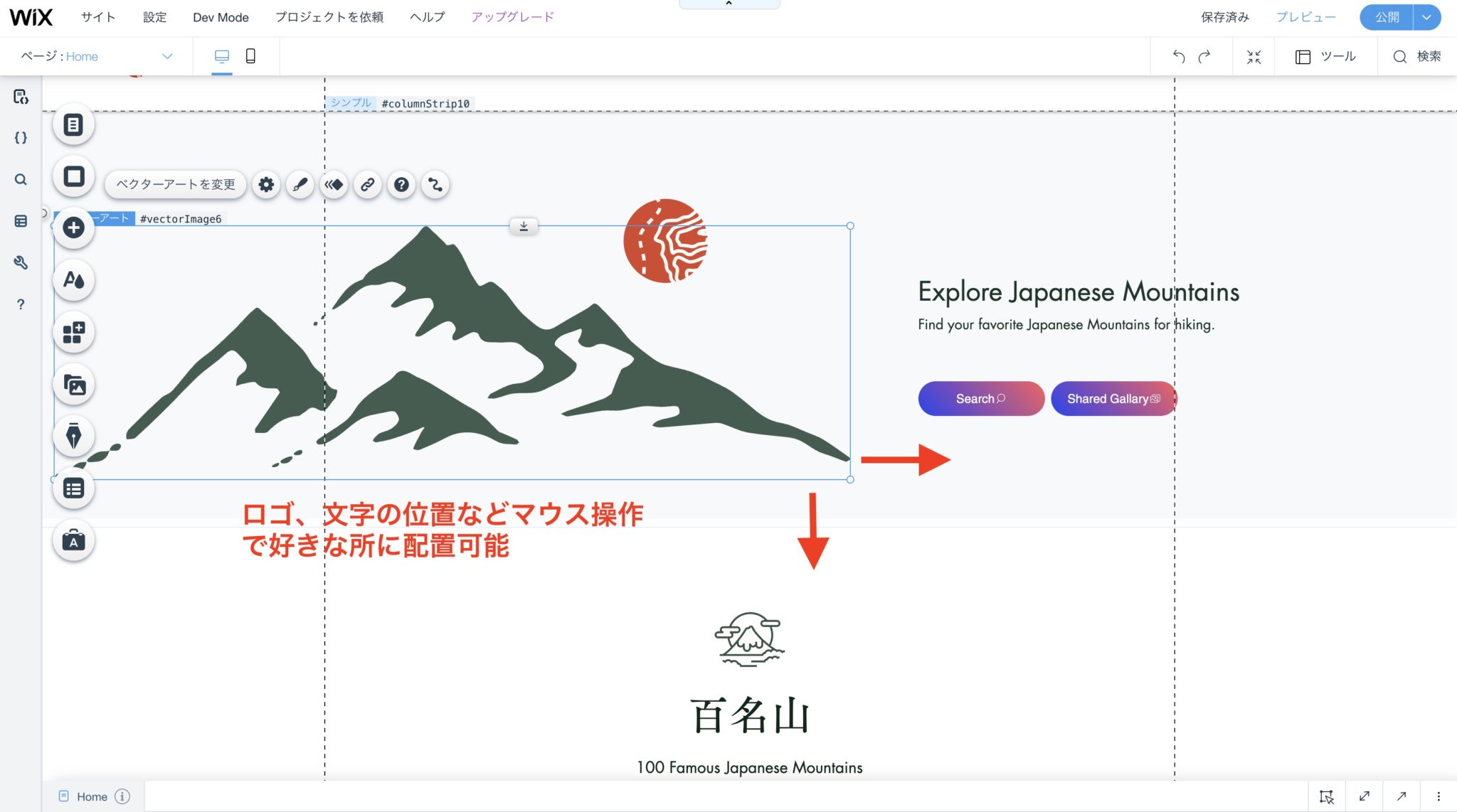
Task: Toggle the Content Manager in the dev sidebar
Action: tap(21, 221)
